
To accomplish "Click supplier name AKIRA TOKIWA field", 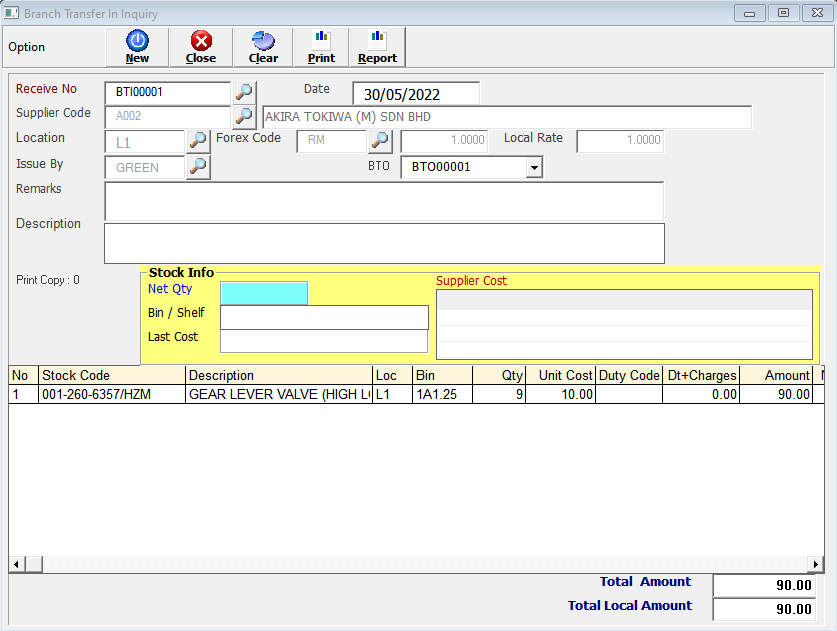I will coord(507,117).
